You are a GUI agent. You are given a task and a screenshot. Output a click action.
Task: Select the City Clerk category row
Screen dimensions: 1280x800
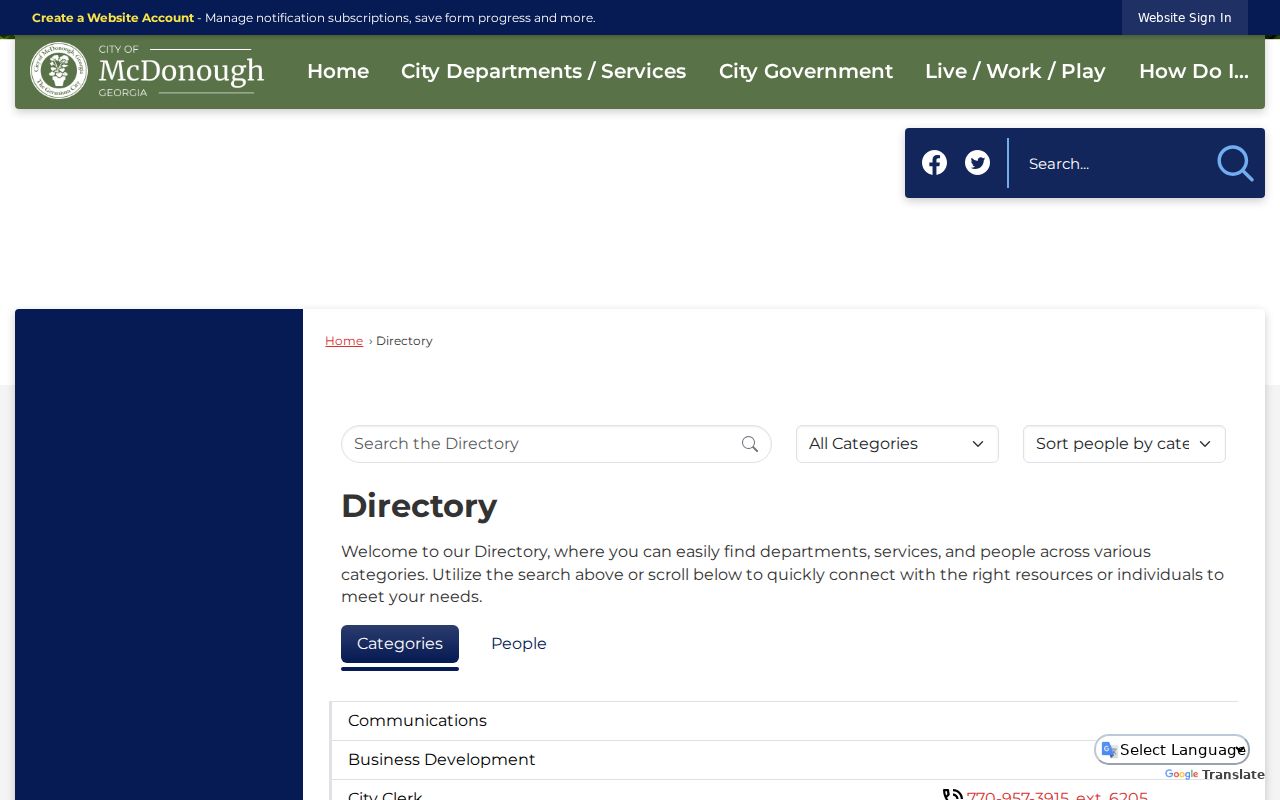pyautogui.click(x=785, y=791)
